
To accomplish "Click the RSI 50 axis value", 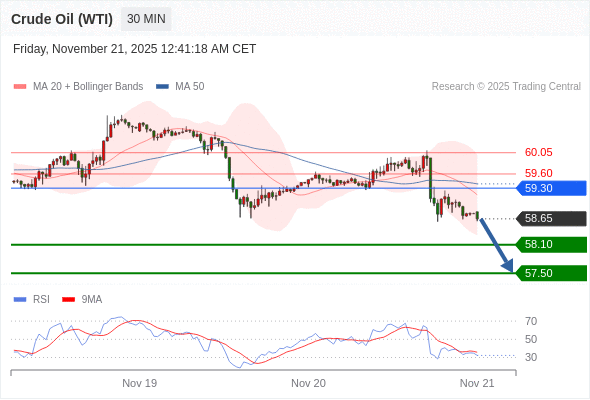I will click(531, 339).
